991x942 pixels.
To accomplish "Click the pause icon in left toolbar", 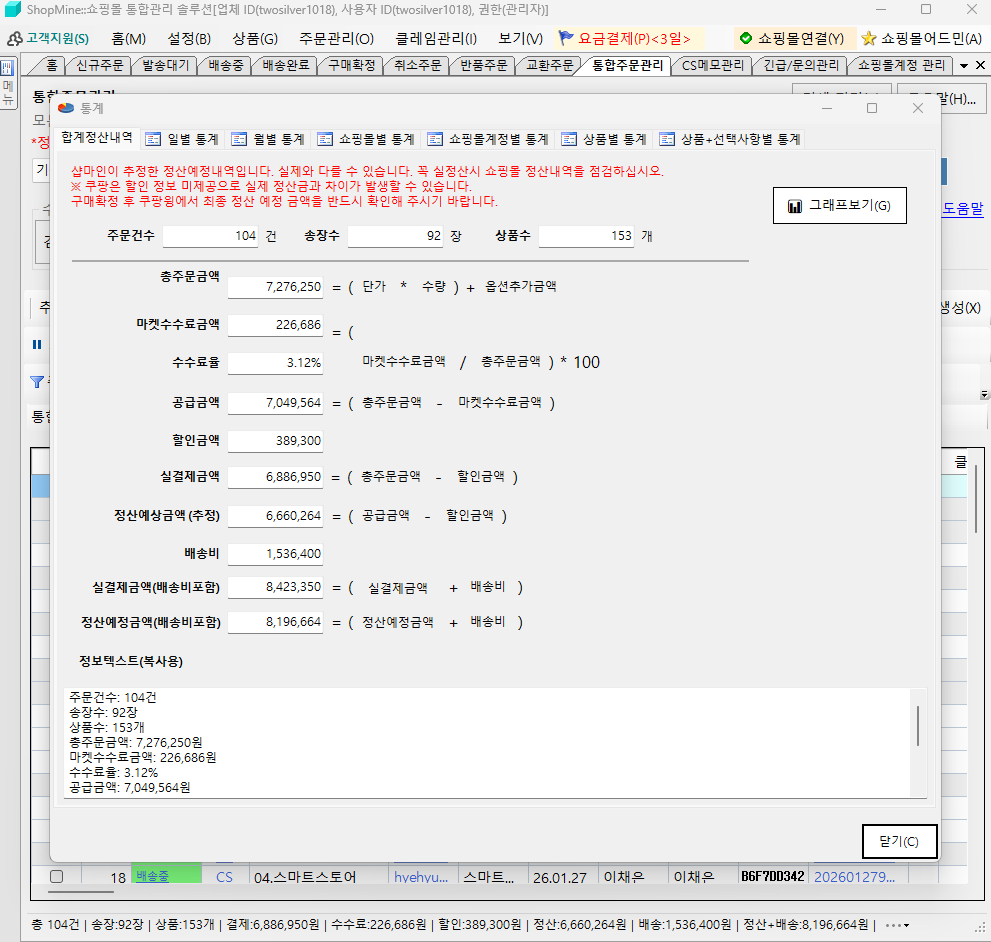I will point(37,344).
